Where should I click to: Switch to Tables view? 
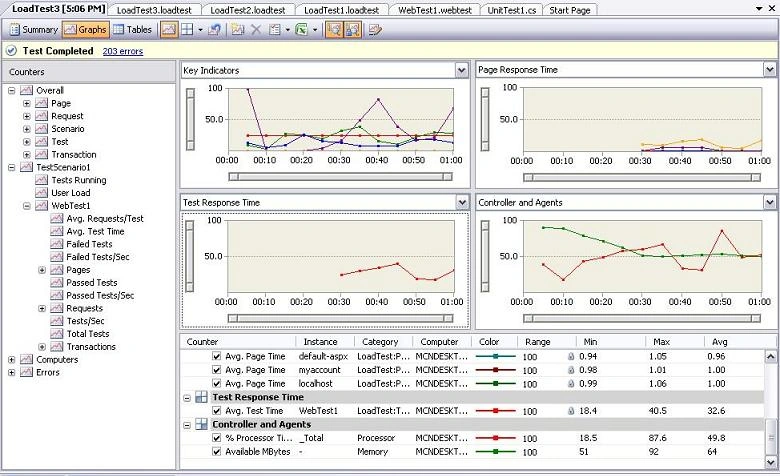click(x=132, y=30)
